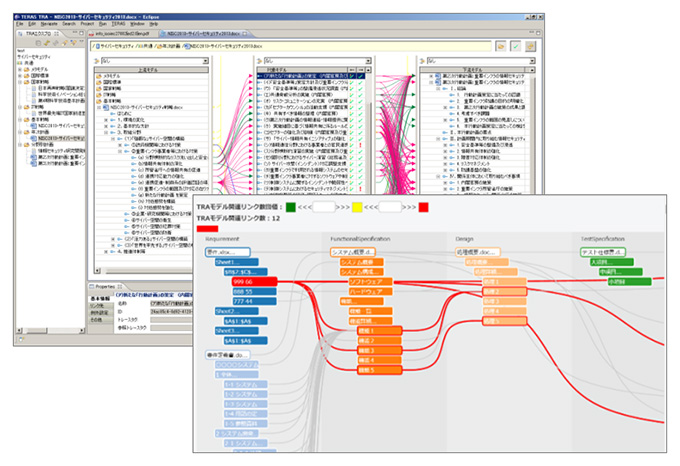The width and height of the screenshot is (680, 466).
Task: Select the '777 44' node
Action: 255,301
